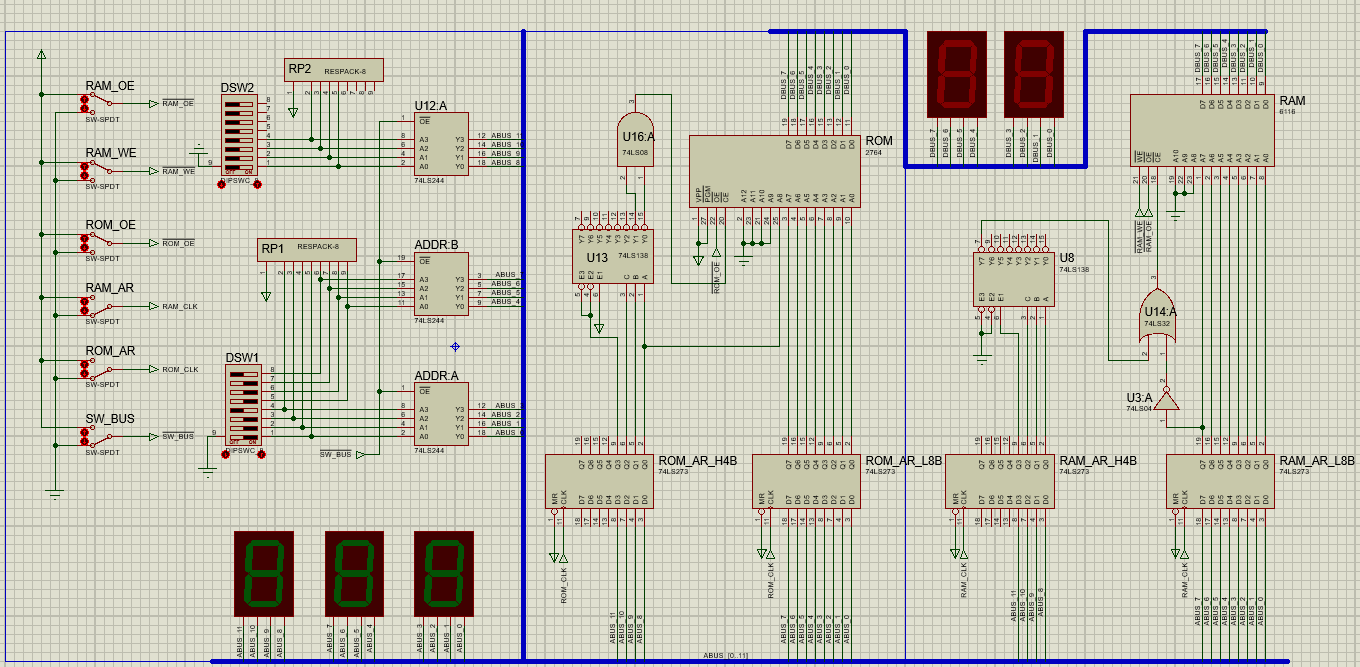This screenshot has height=667, width=1360.
Task: Select the RP1 RESPACK-8 resistor pack
Action: [x=307, y=249]
